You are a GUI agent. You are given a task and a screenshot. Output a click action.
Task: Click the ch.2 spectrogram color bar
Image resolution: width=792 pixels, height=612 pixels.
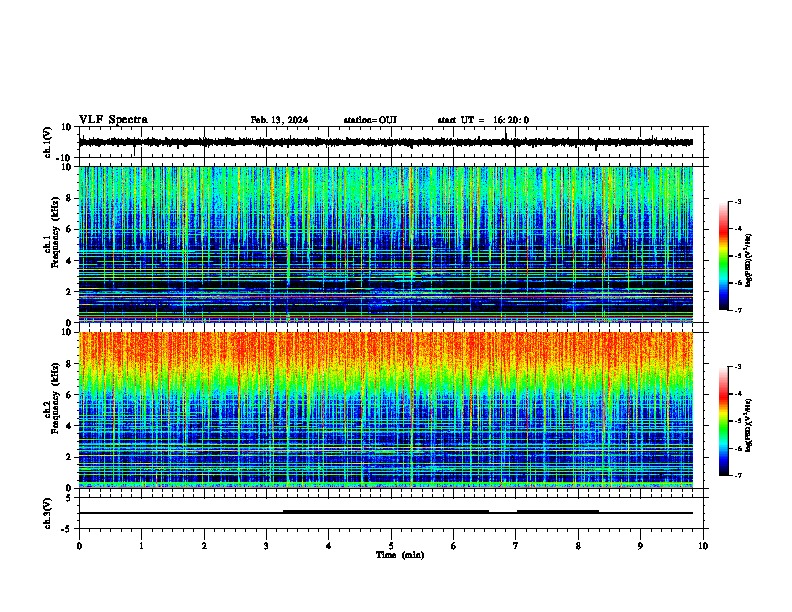point(724,421)
